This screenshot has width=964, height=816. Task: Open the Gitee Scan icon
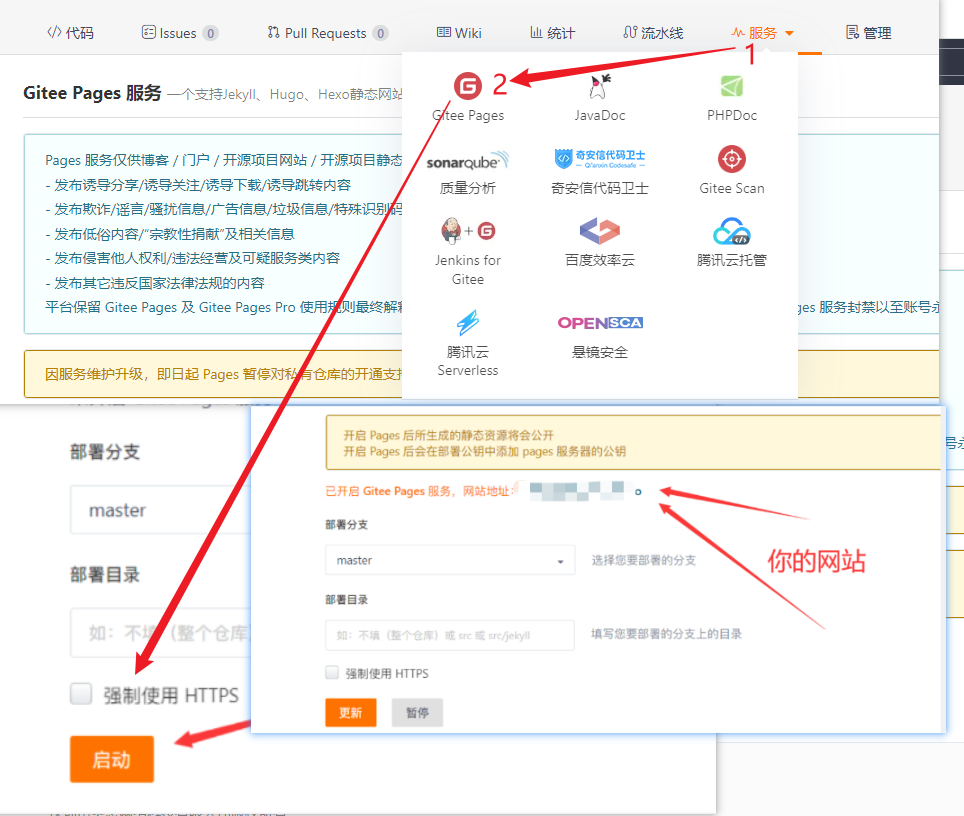click(732, 159)
